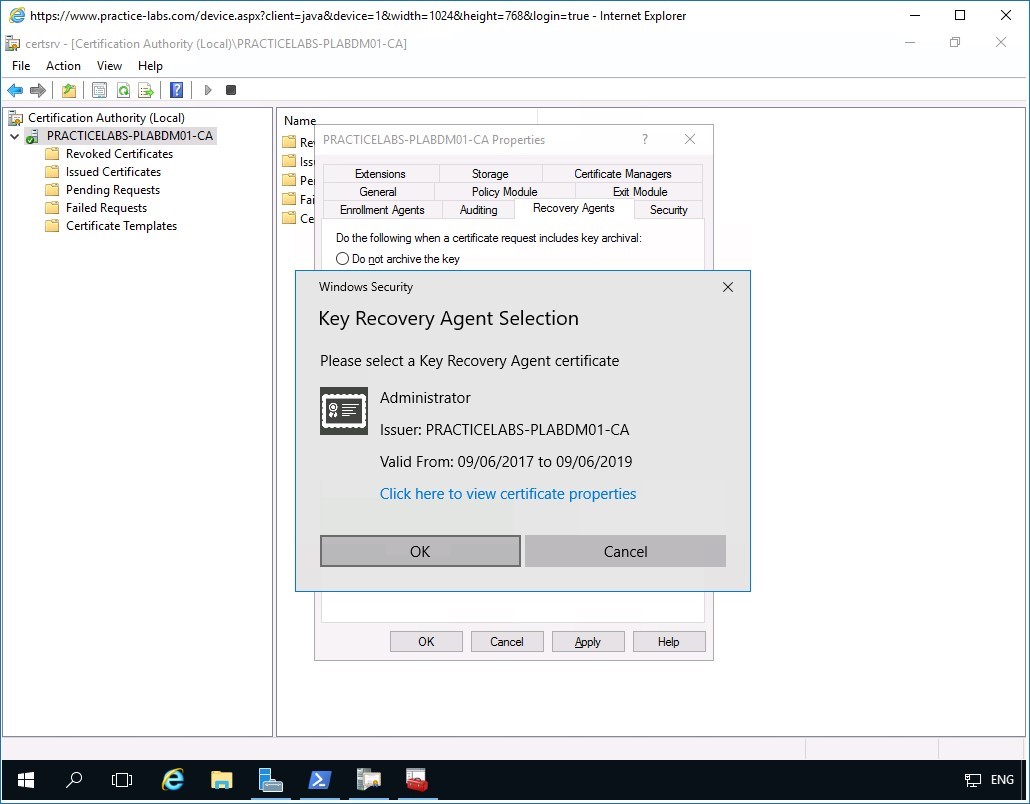Click the certificate icon beside Administrator
Screen dimensions: 1030x804
(344, 411)
